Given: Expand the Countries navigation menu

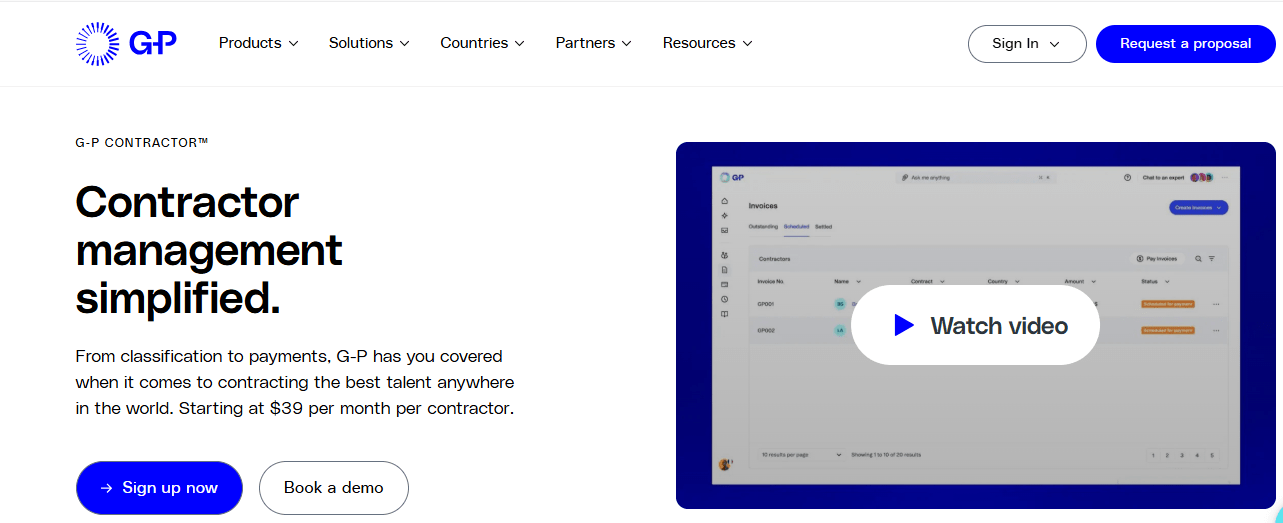Looking at the screenshot, I should (482, 43).
